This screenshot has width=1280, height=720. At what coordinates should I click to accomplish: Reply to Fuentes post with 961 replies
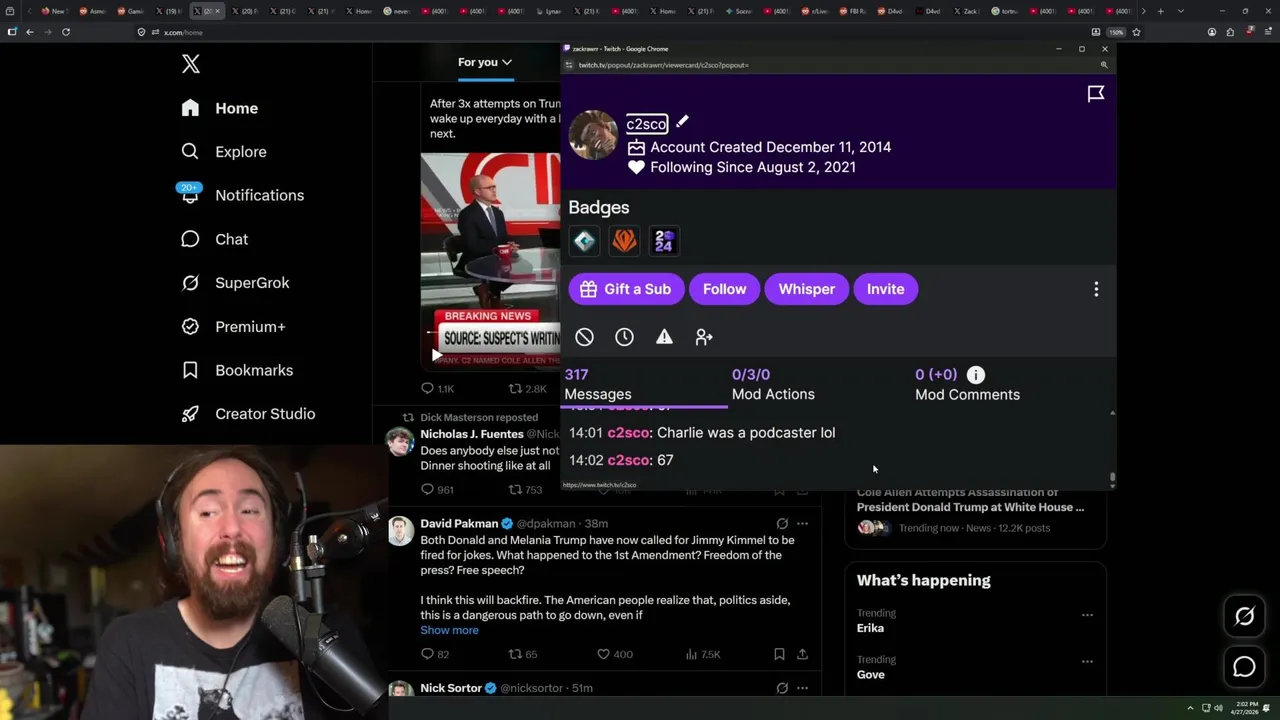tap(437, 489)
